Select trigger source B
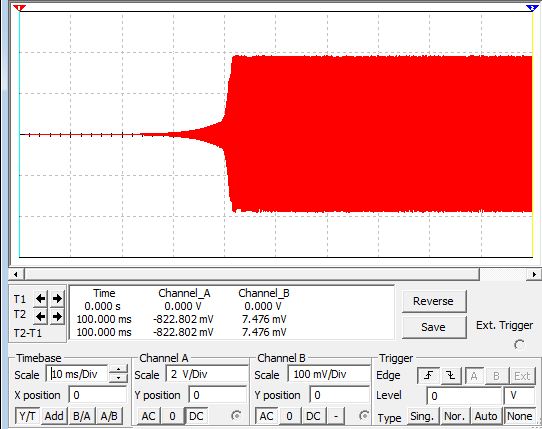Image resolution: width=542 pixels, height=429 pixels. 496,376
